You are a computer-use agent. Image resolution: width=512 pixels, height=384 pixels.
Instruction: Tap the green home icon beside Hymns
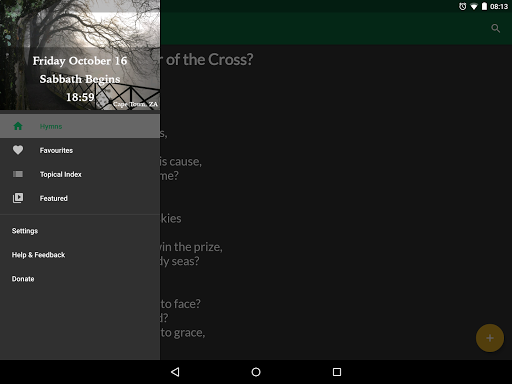pyautogui.click(x=18, y=126)
